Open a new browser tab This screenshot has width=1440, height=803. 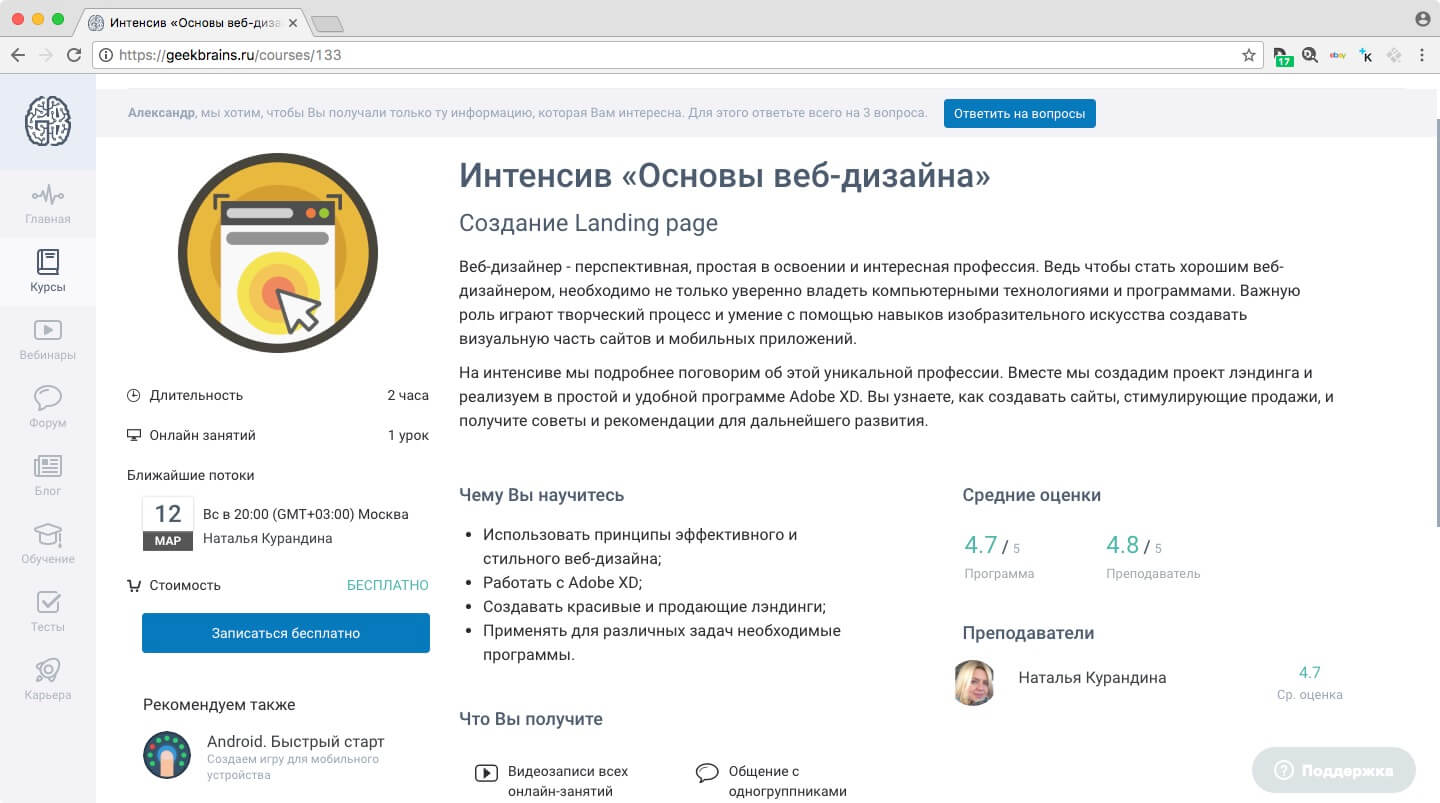click(327, 23)
